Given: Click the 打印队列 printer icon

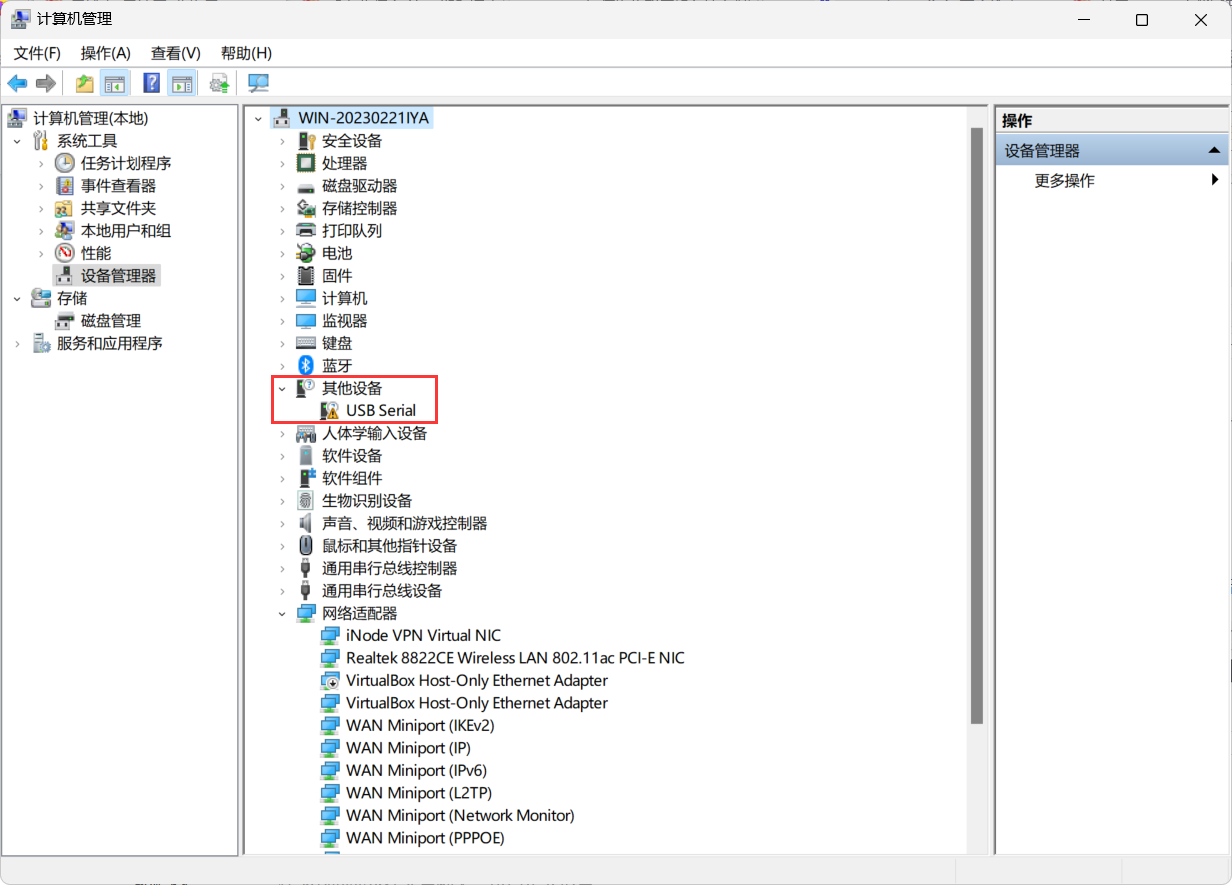Looking at the screenshot, I should pyautogui.click(x=306, y=231).
